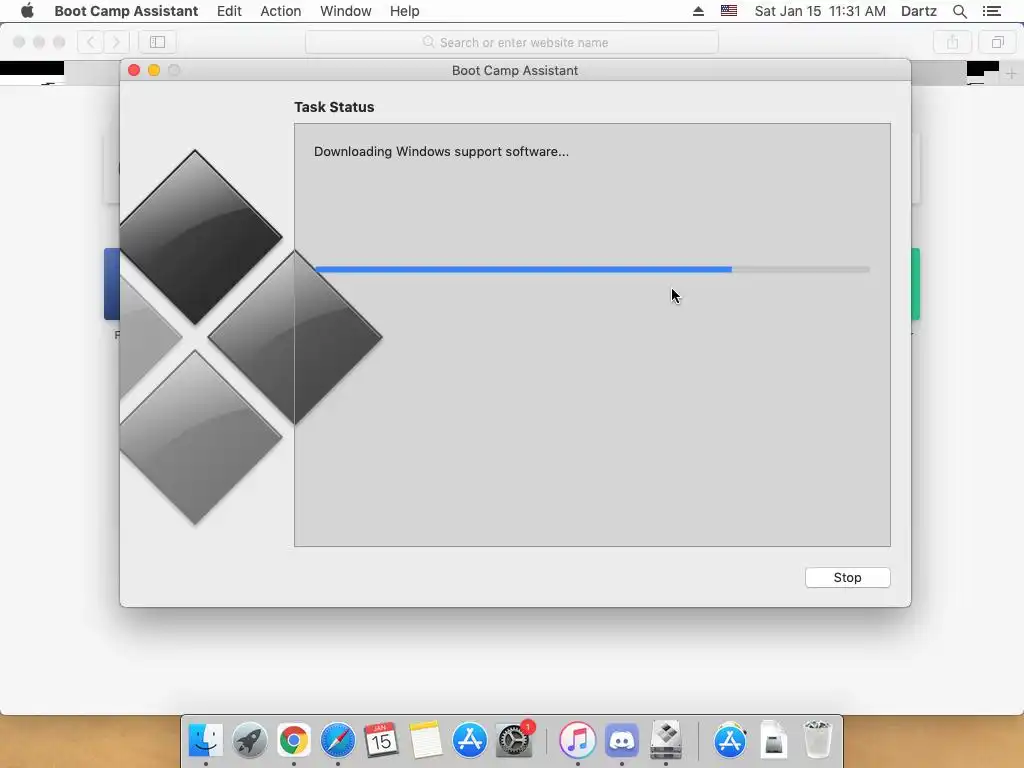This screenshot has height=768, width=1024.
Task: Open Google Chrome in the Dock
Action: tap(294, 740)
